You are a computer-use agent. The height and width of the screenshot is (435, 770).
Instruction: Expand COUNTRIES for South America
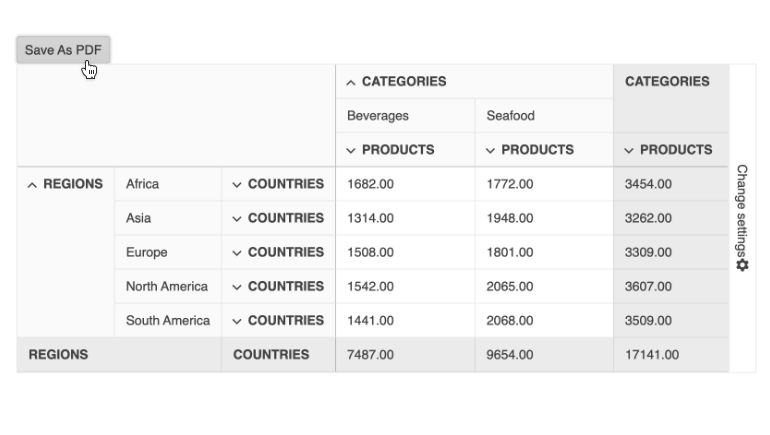237,321
